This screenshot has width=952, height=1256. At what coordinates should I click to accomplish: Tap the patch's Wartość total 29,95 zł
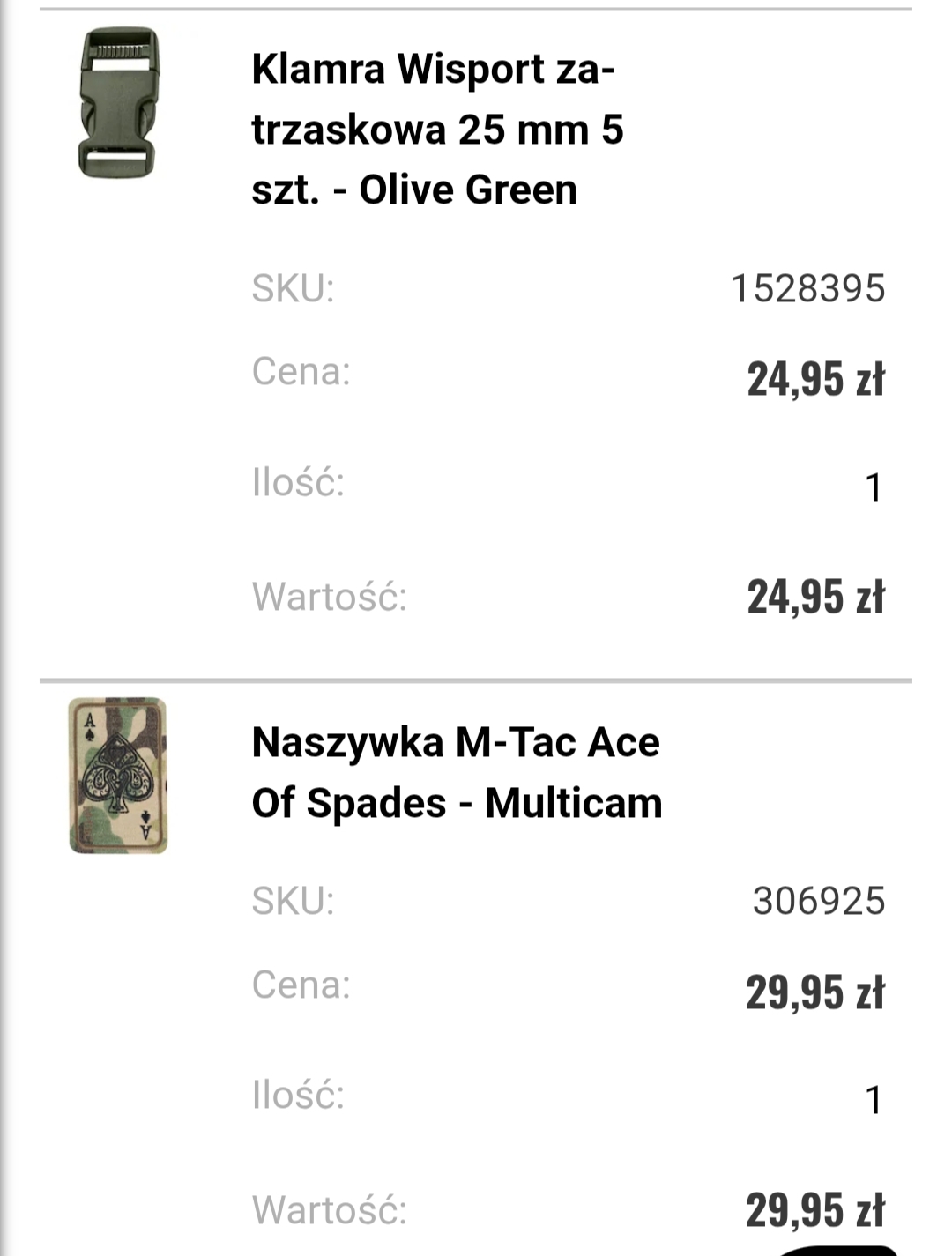click(x=814, y=1209)
